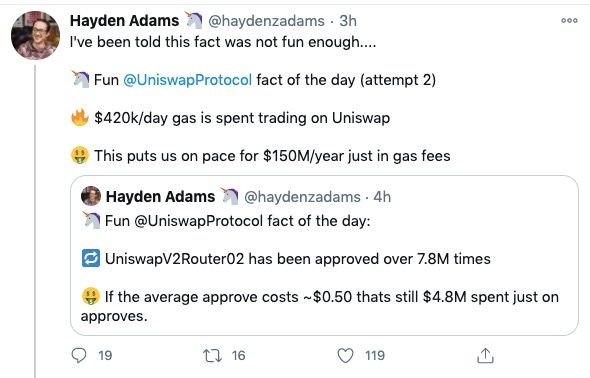Image resolution: width=590 pixels, height=378 pixels.
Task: Click the fire emoji before $420k/day
Action: click(80, 117)
